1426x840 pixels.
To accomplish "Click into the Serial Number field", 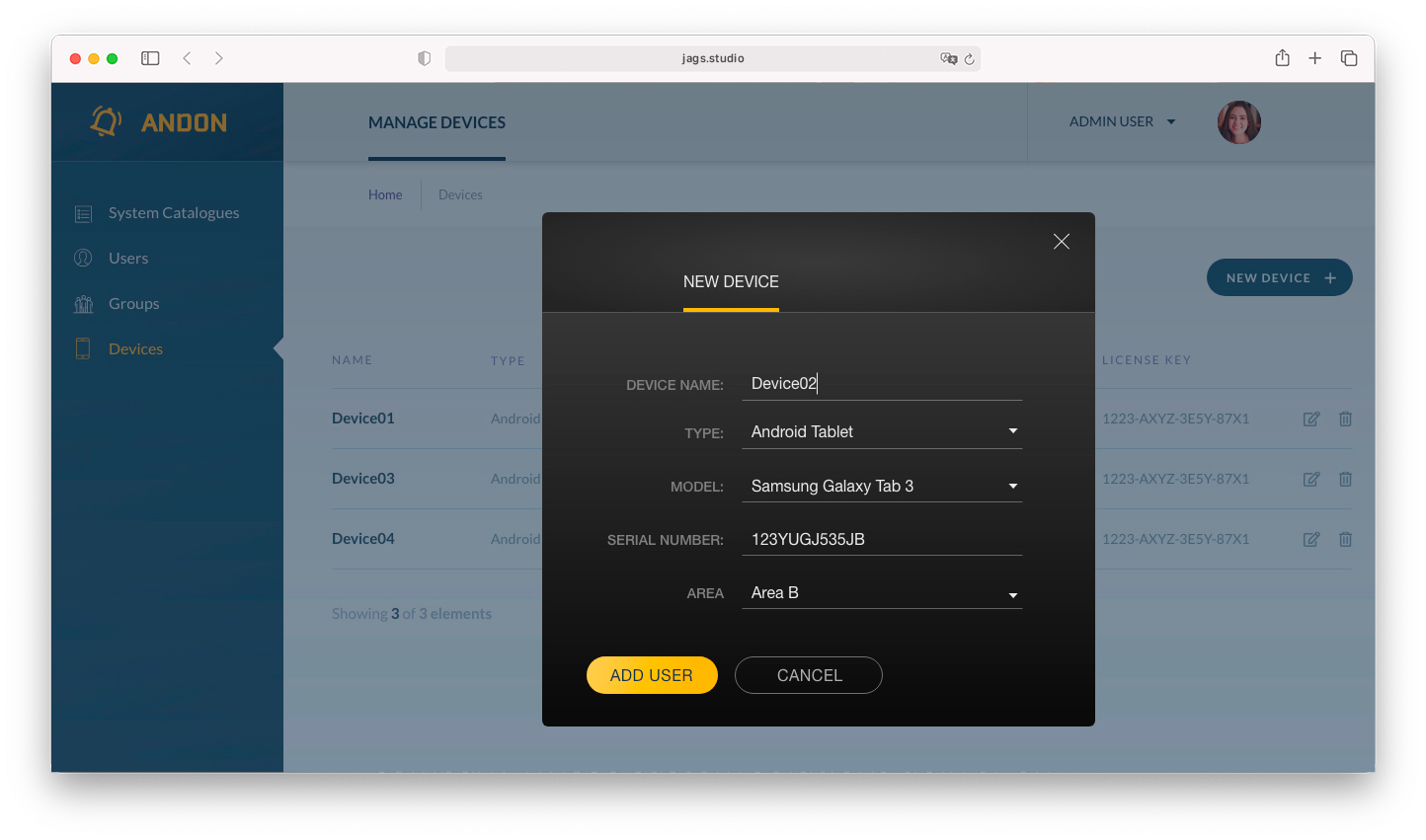I will [881, 539].
